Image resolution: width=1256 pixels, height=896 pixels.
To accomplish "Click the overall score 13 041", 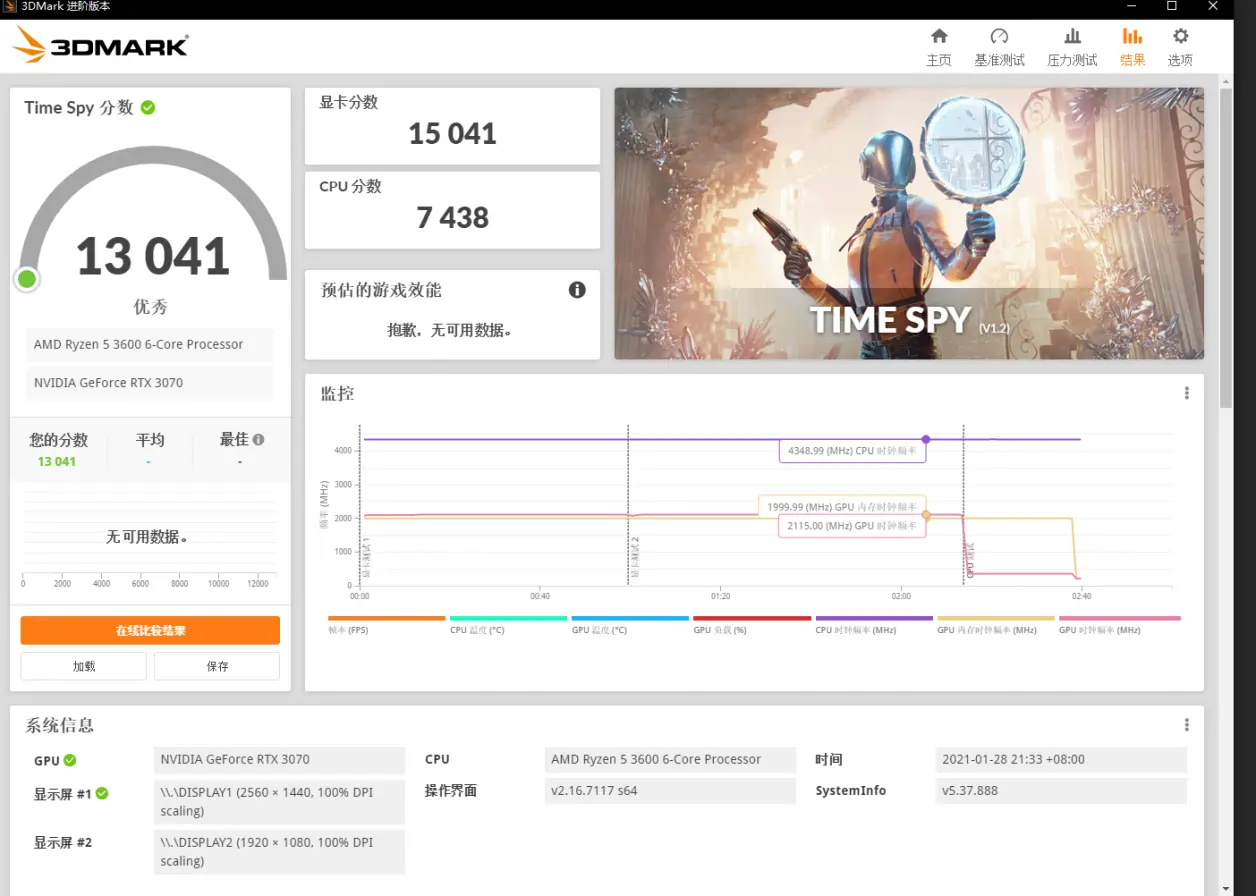I will [x=153, y=256].
